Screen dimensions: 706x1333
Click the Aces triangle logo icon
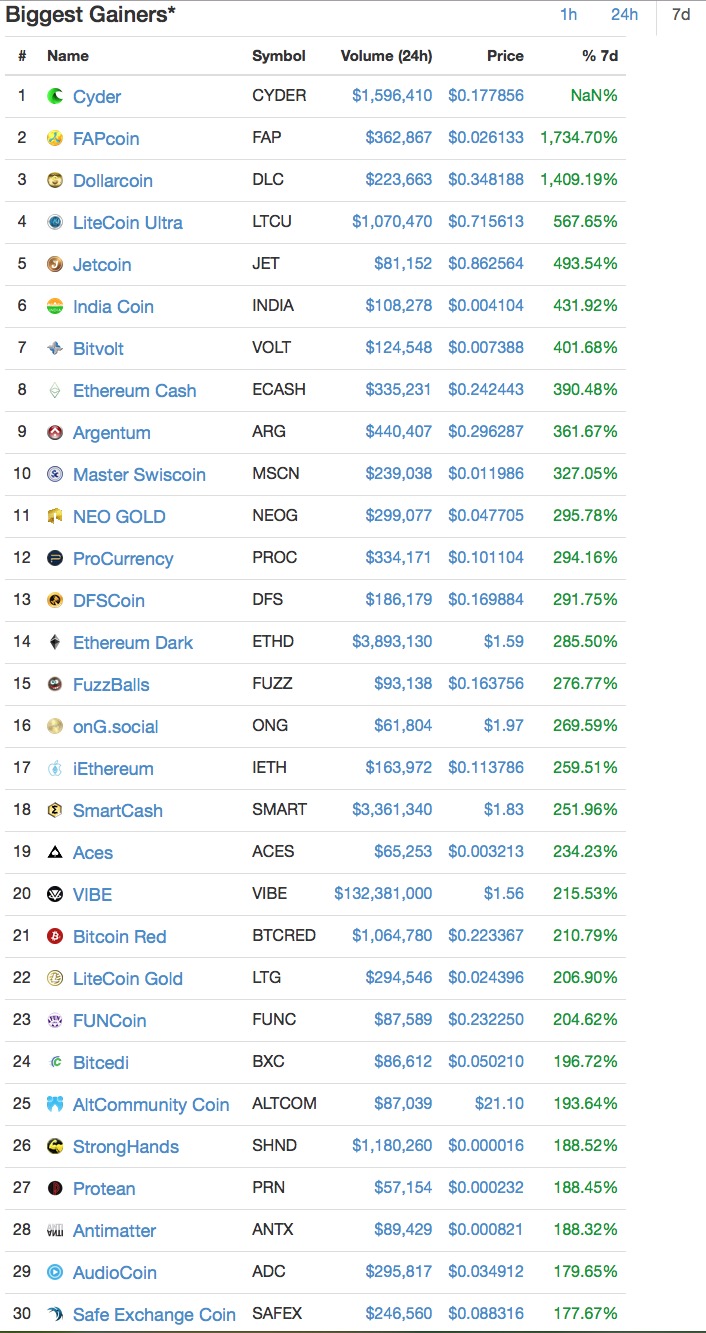pos(55,853)
